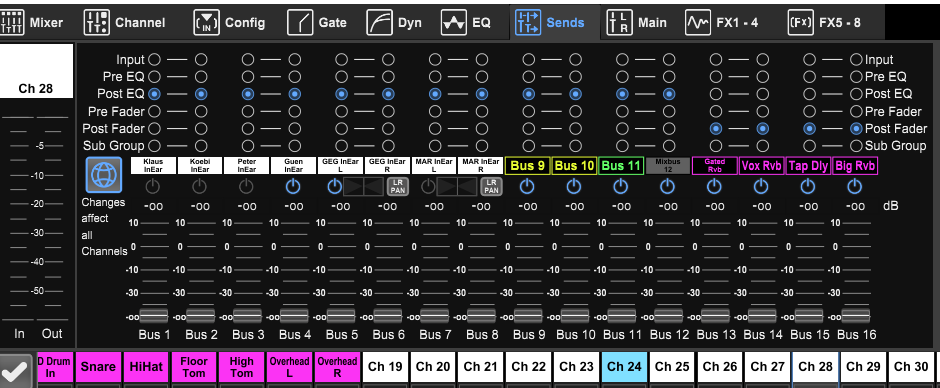Screen dimensions: 940x388
Task: Click the Bus 16 send fader handle
Action: tap(855, 315)
